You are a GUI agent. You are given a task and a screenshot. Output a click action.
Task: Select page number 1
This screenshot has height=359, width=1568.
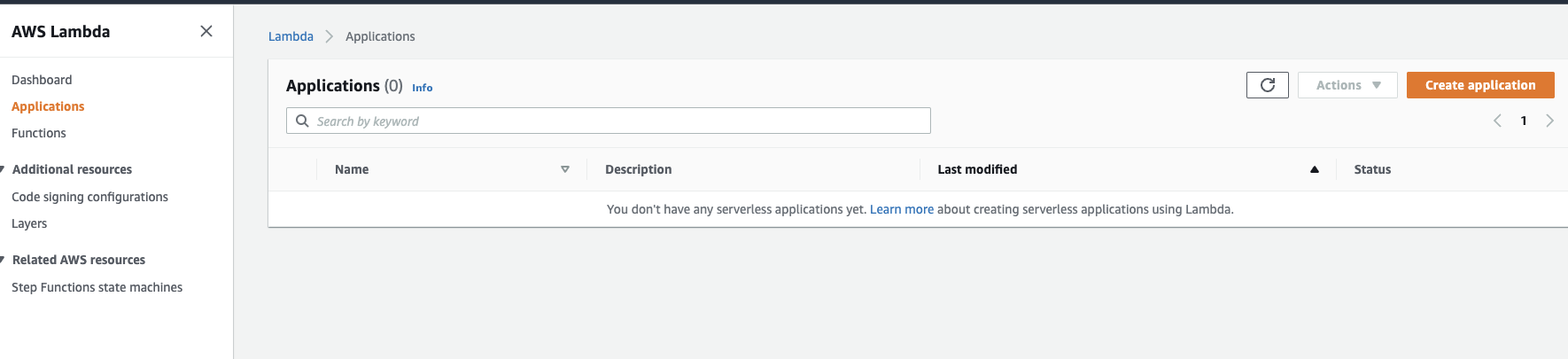(x=1524, y=121)
